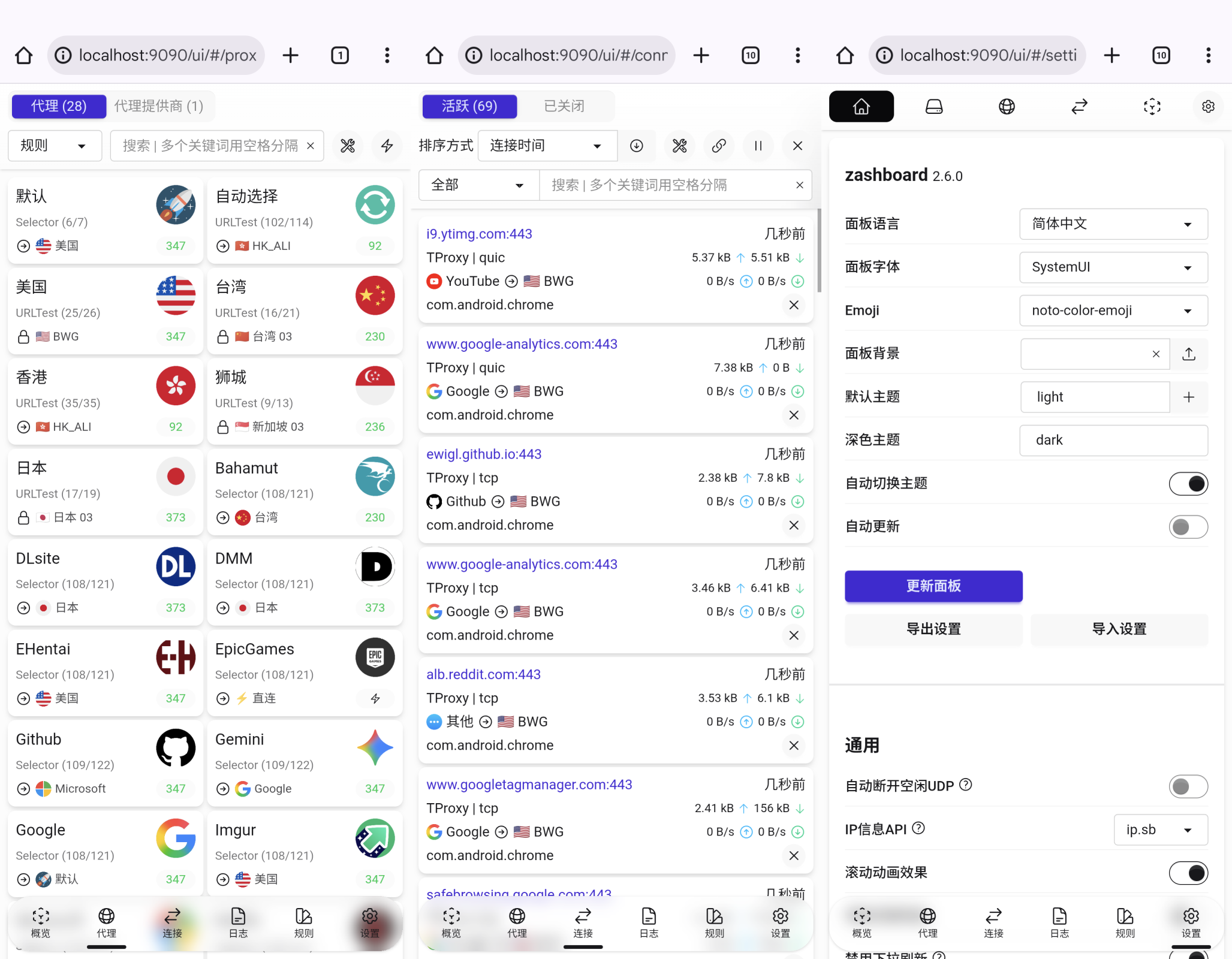Open the proxy settings wrench icon
Image resolution: width=1232 pixels, height=959 pixels.
348,146
